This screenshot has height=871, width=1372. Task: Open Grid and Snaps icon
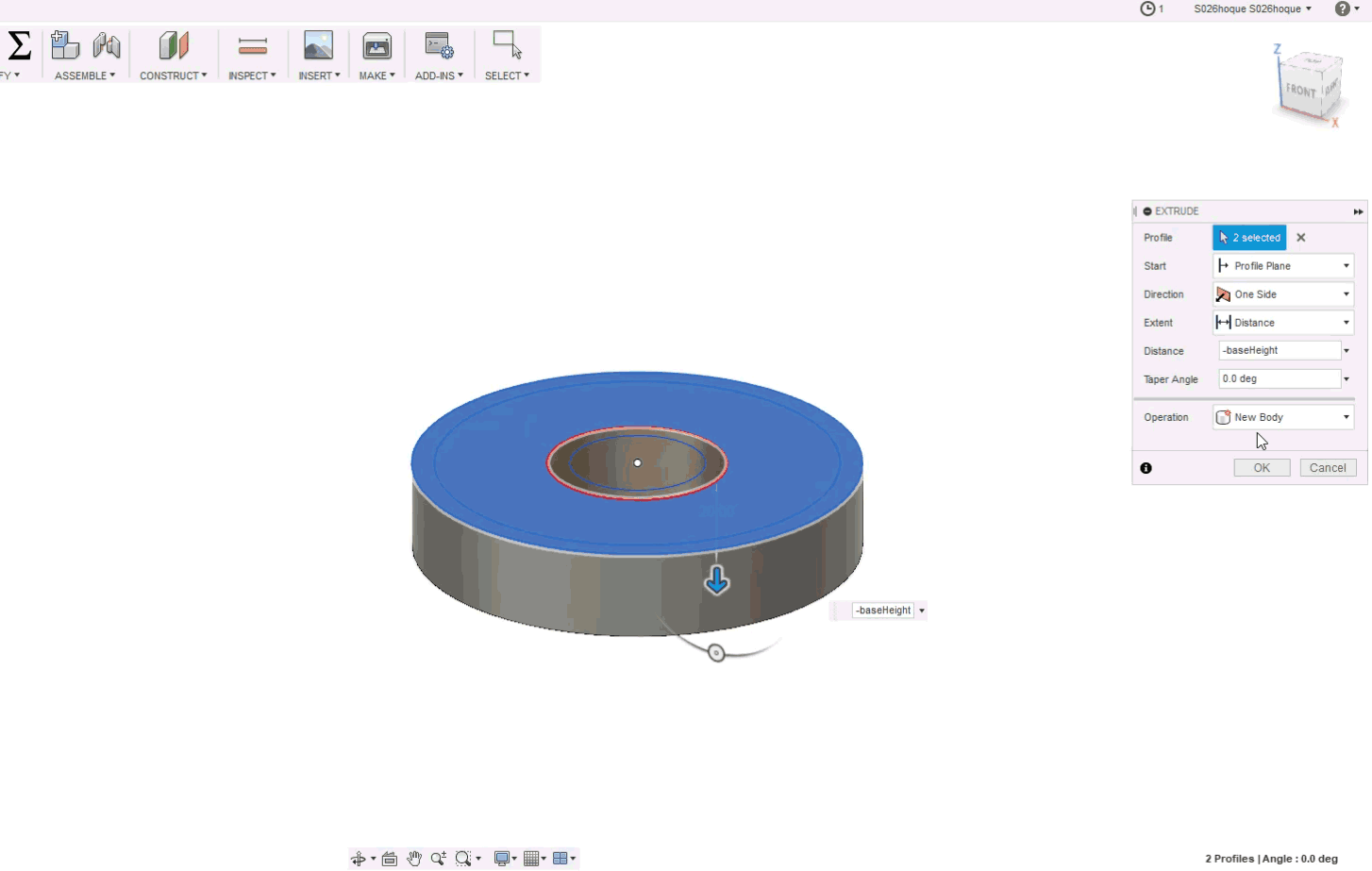(531, 859)
